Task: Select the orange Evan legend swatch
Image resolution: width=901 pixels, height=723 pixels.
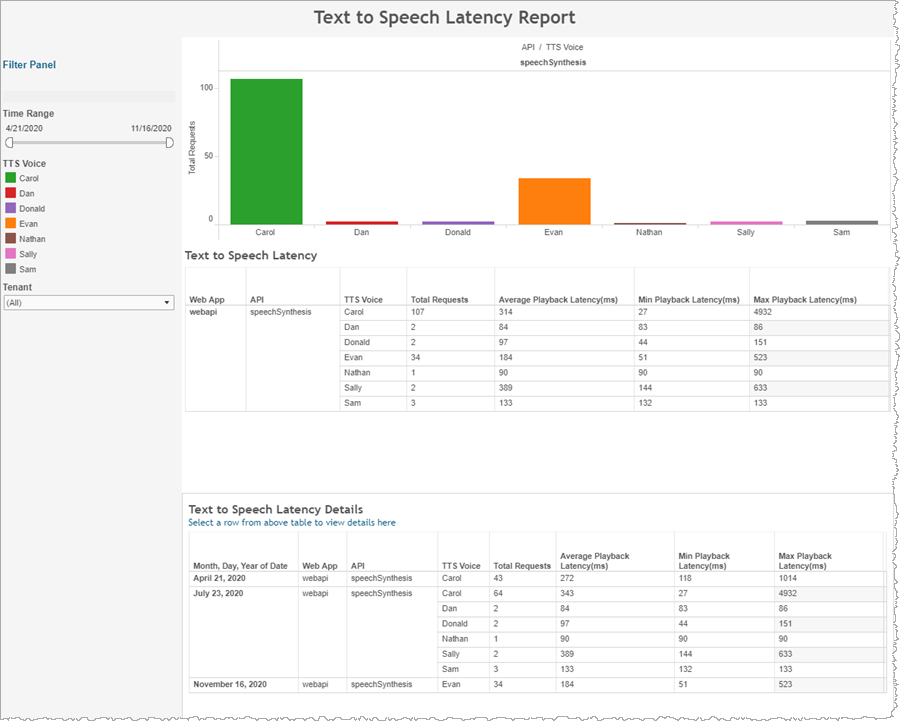Action: pos(11,224)
